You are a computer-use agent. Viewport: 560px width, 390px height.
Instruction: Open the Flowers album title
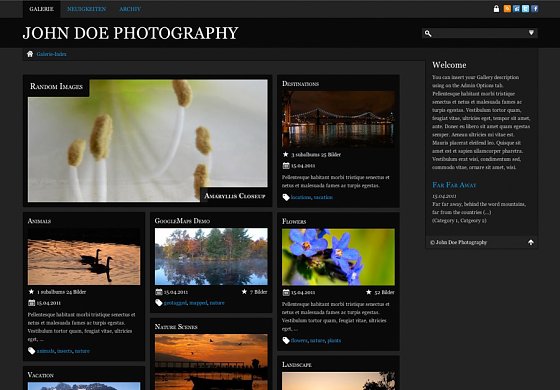click(294, 221)
